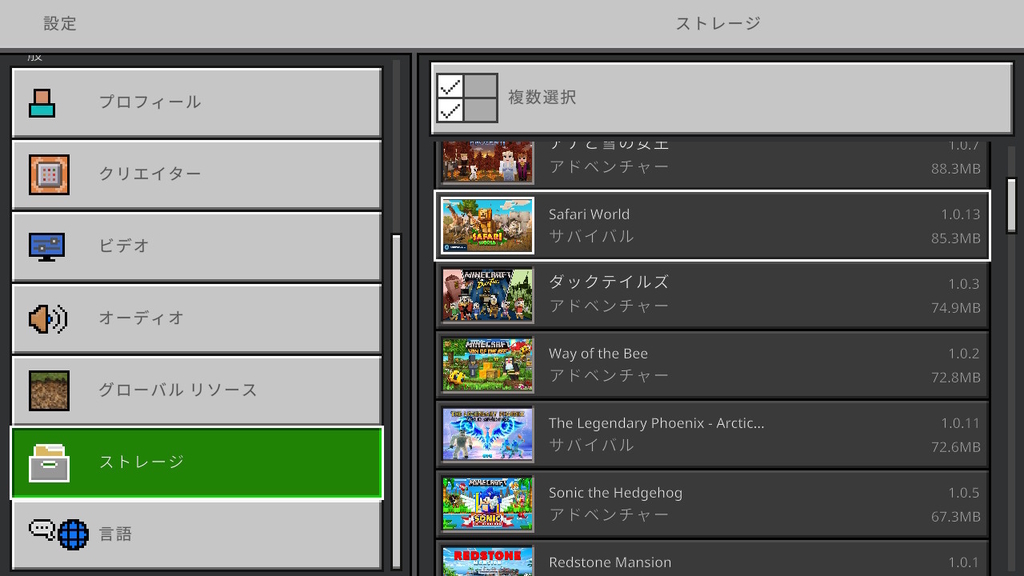Select Way of the Bee title
The image size is (1024, 576).
(598, 353)
